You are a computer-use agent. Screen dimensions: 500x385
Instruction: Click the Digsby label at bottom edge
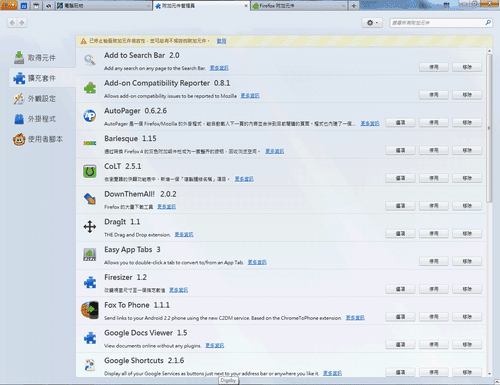pyautogui.click(x=228, y=380)
